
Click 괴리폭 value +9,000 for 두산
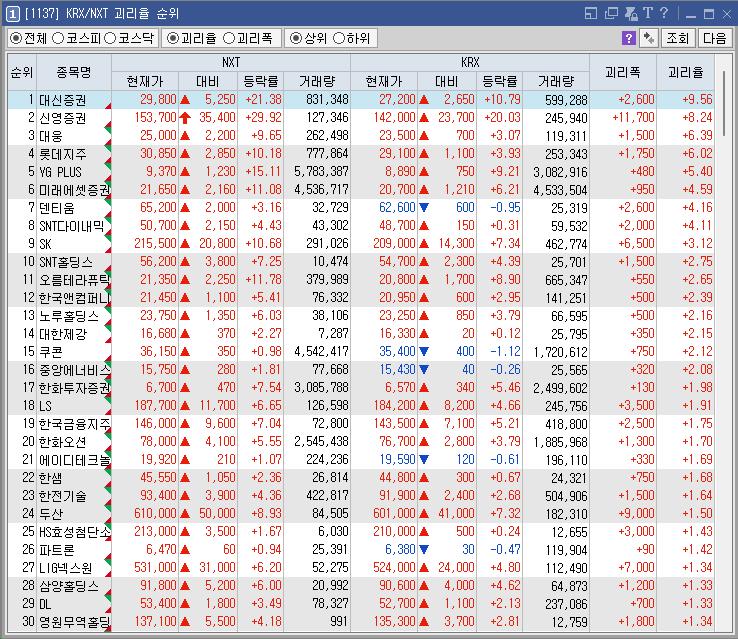click(x=636, y=514)
